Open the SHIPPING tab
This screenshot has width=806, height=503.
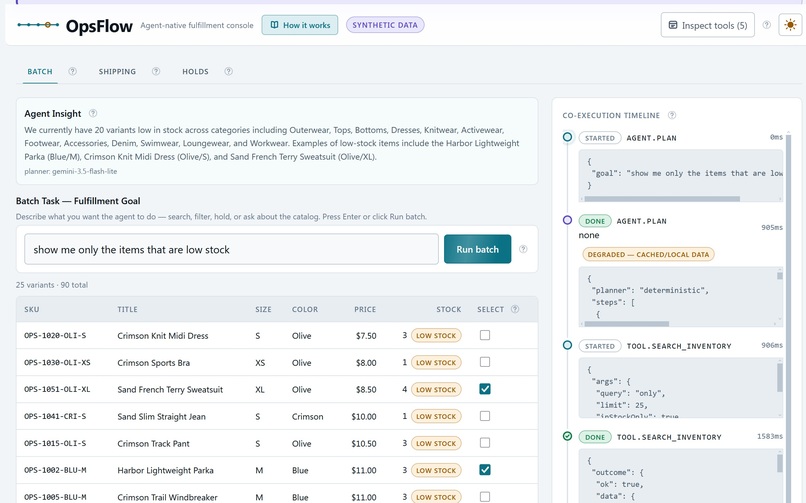(x=117, y=71)
